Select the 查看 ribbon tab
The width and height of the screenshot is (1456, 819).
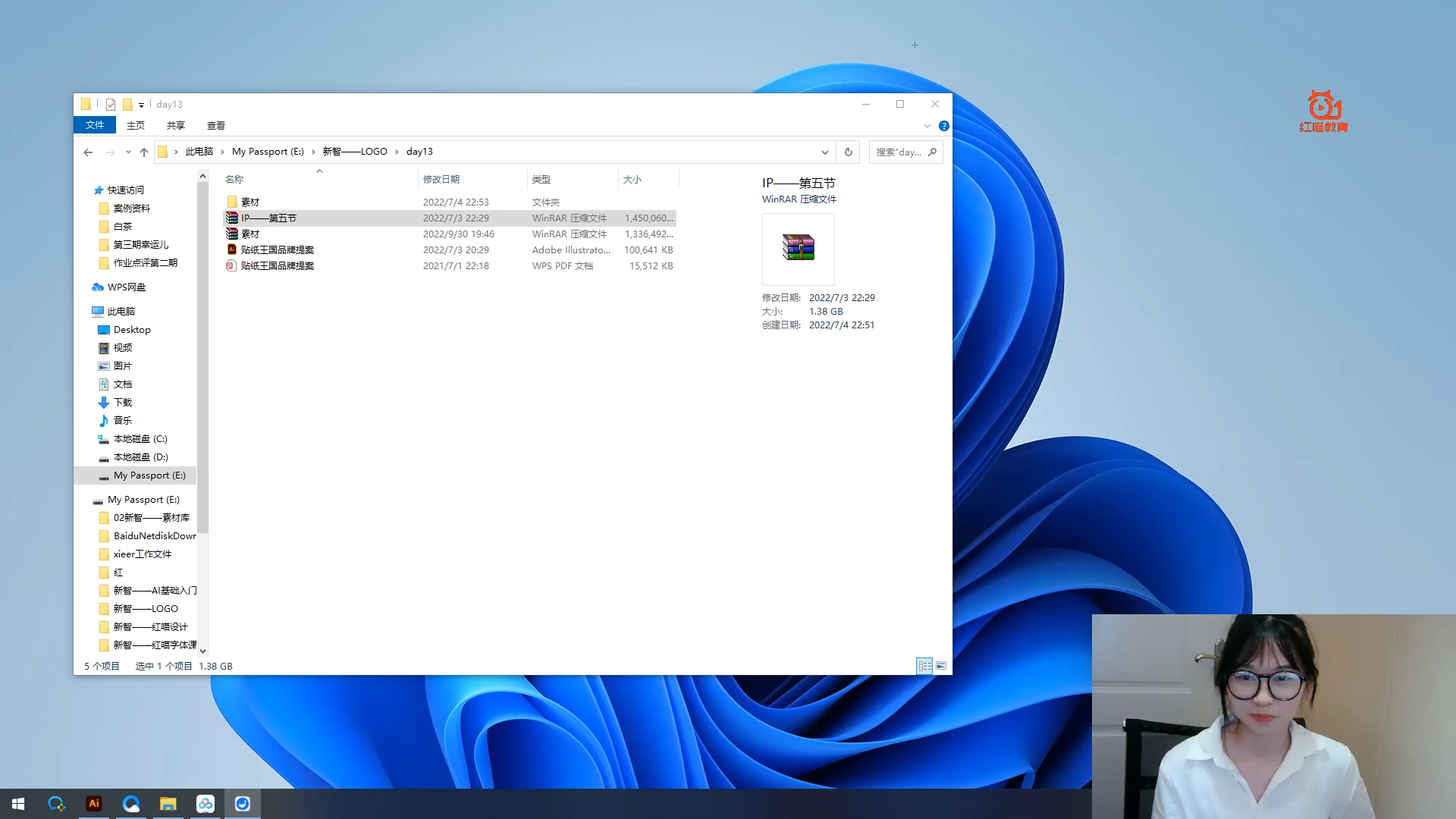(x=216, y=125)
